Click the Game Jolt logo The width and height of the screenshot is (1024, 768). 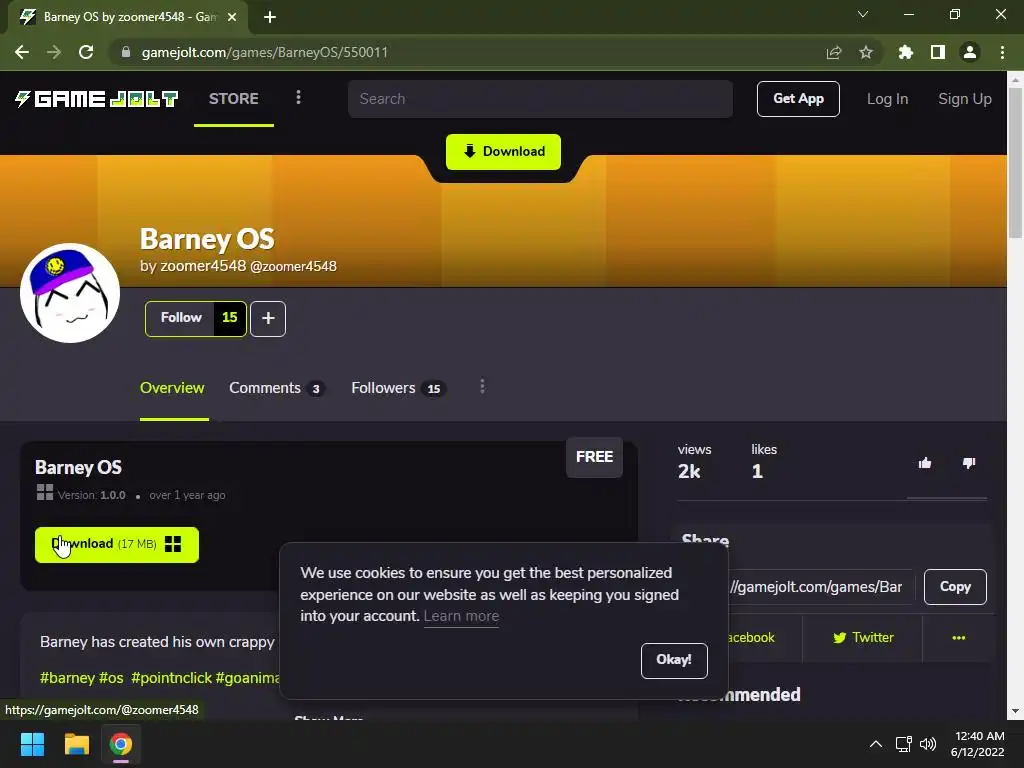97,99
